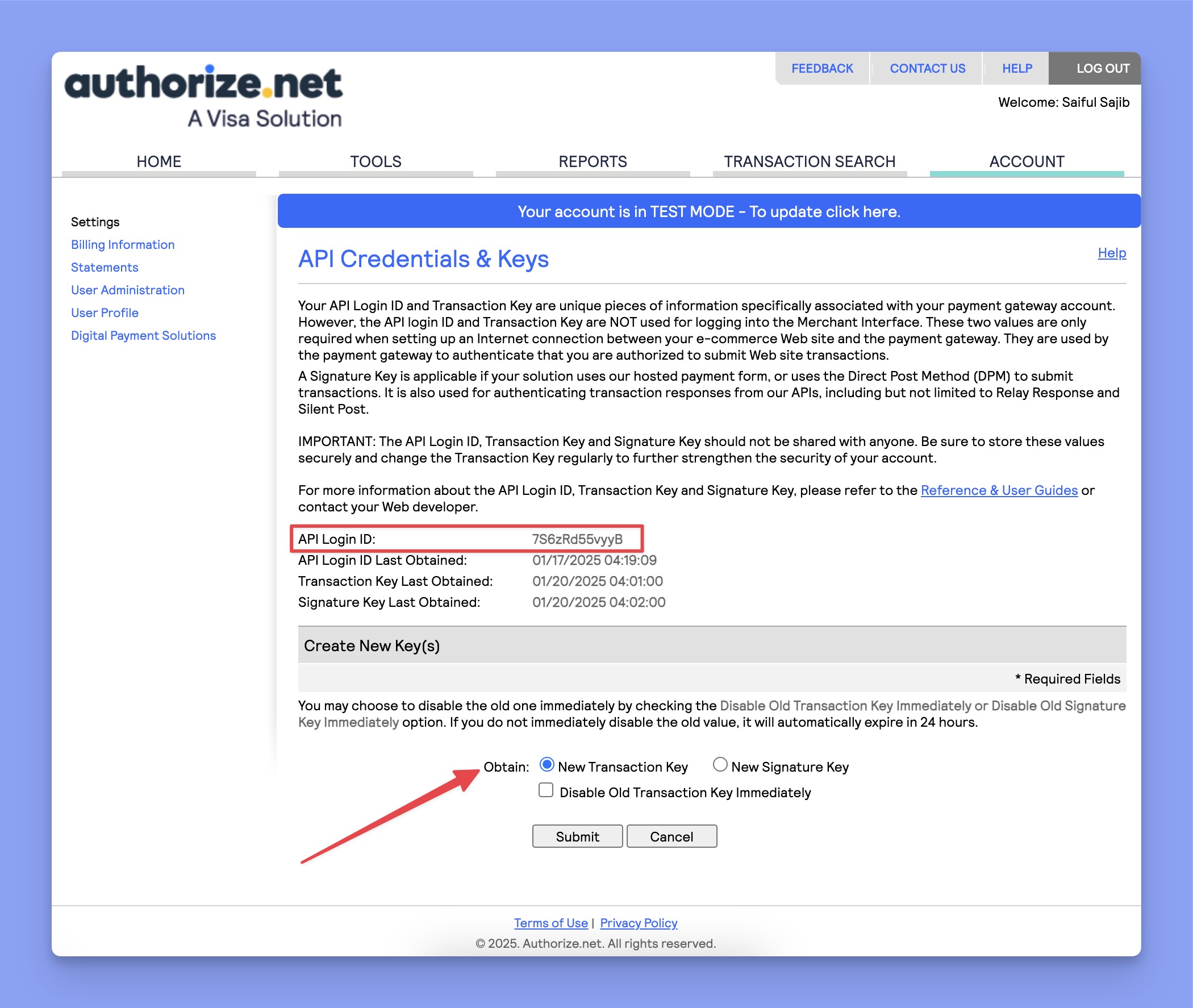This screenshot has height=1008, width=1193.
Task: Select New Transaction Key radio
Action: [547, 765]
